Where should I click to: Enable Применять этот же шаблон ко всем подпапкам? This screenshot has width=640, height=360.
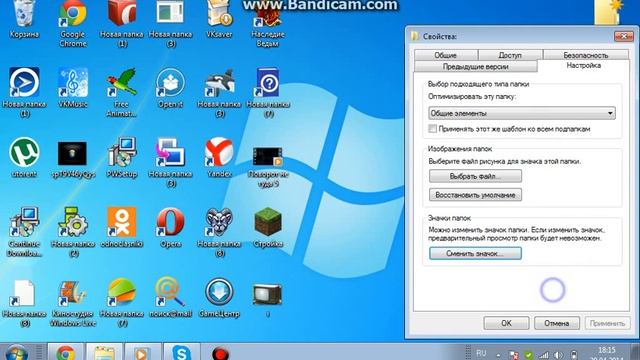coord(433,129)
